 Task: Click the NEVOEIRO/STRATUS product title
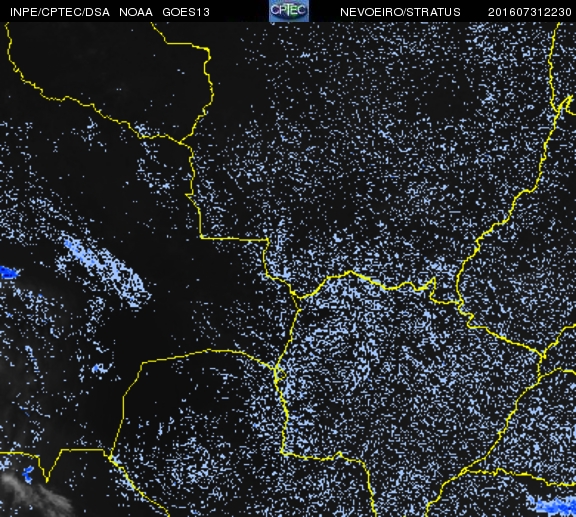pos(400,12)
